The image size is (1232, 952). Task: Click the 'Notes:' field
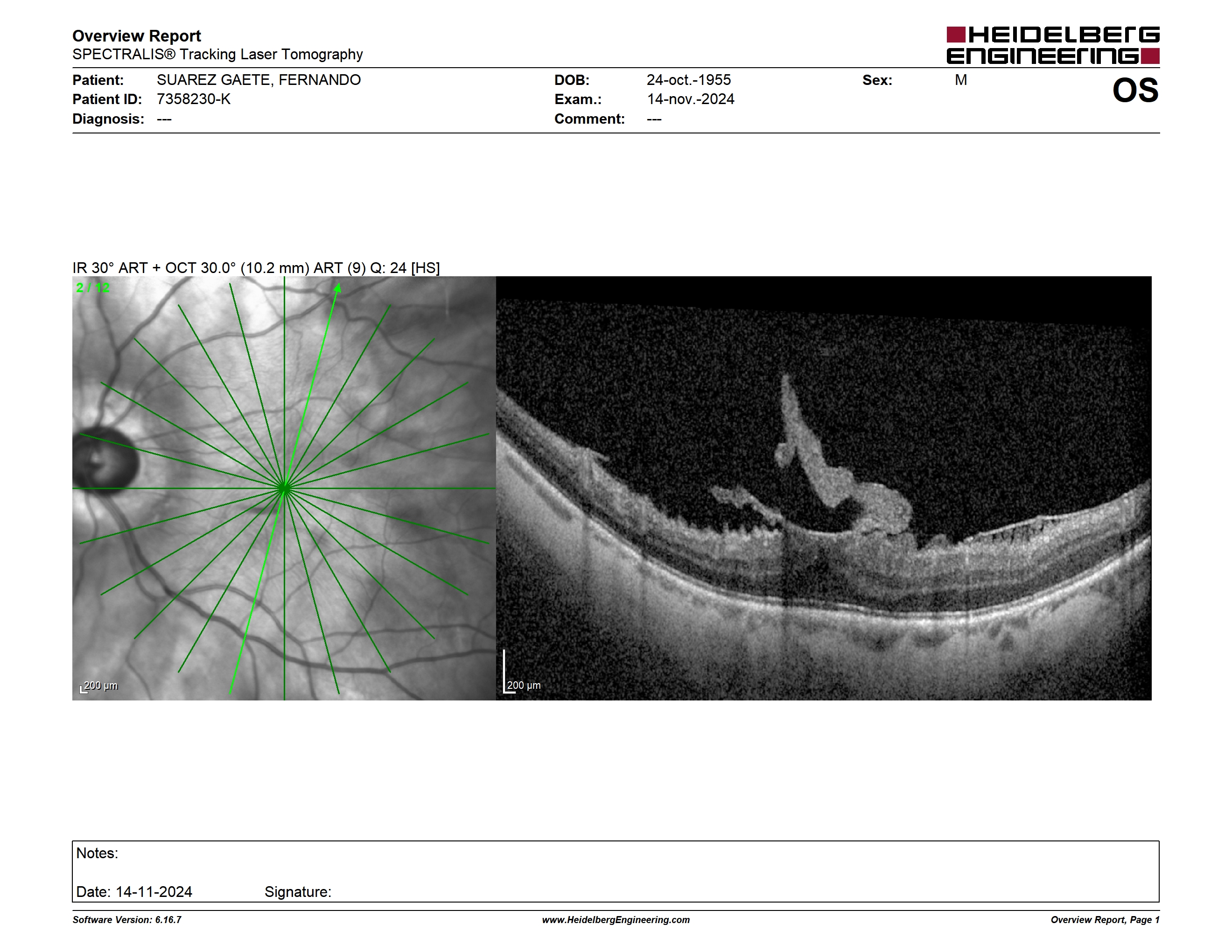point(616,871)
